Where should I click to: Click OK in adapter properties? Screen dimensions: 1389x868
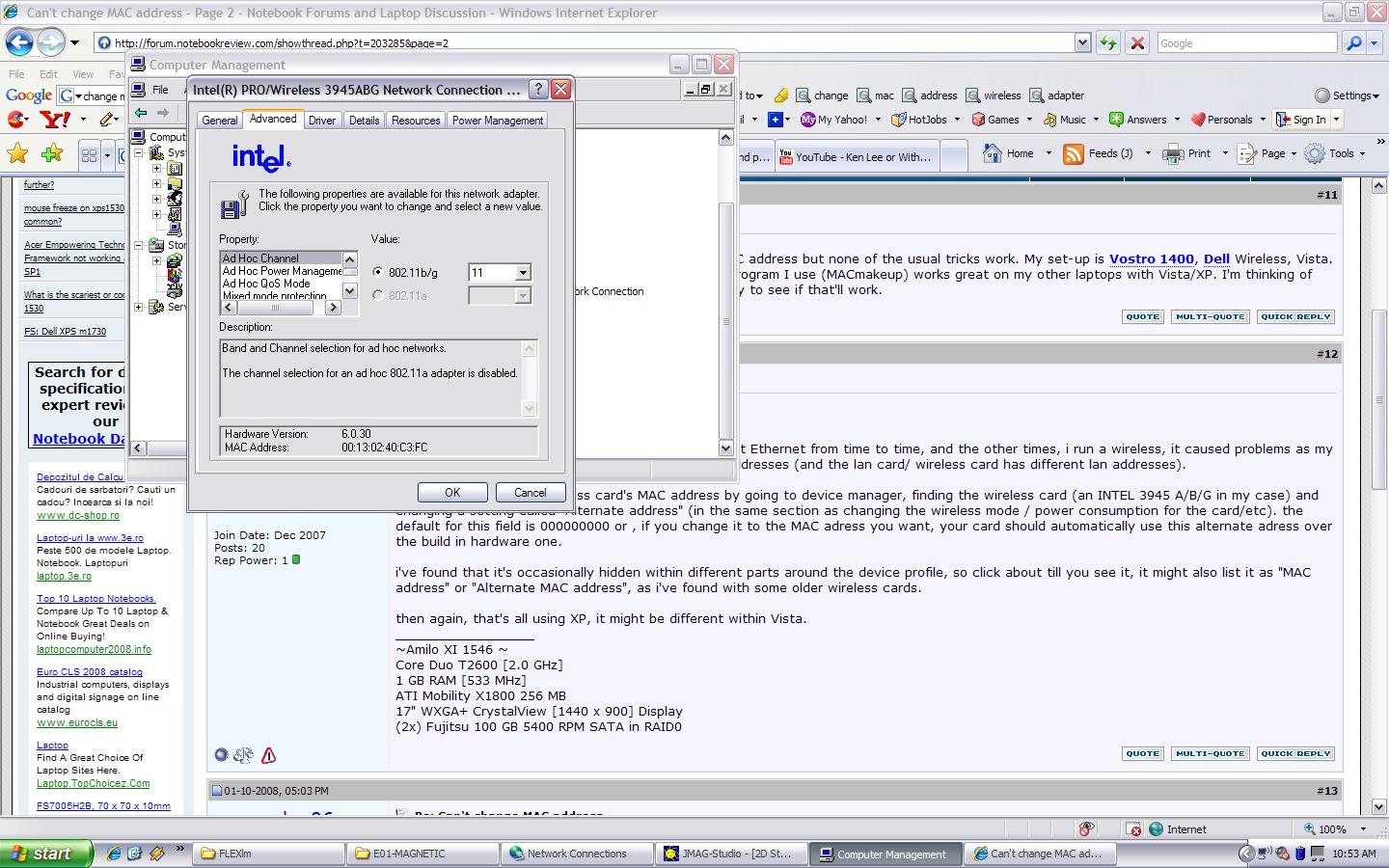[452, 492]
